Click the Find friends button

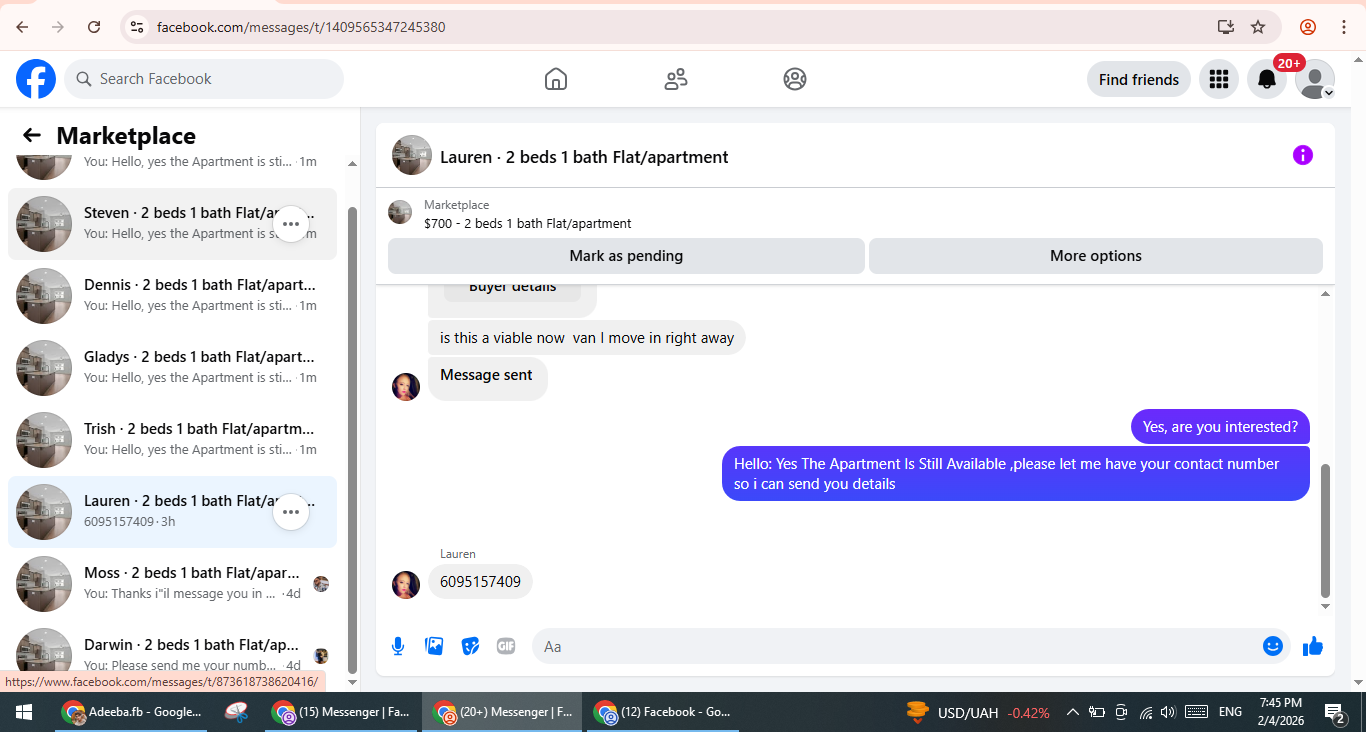pos(1139,79)
